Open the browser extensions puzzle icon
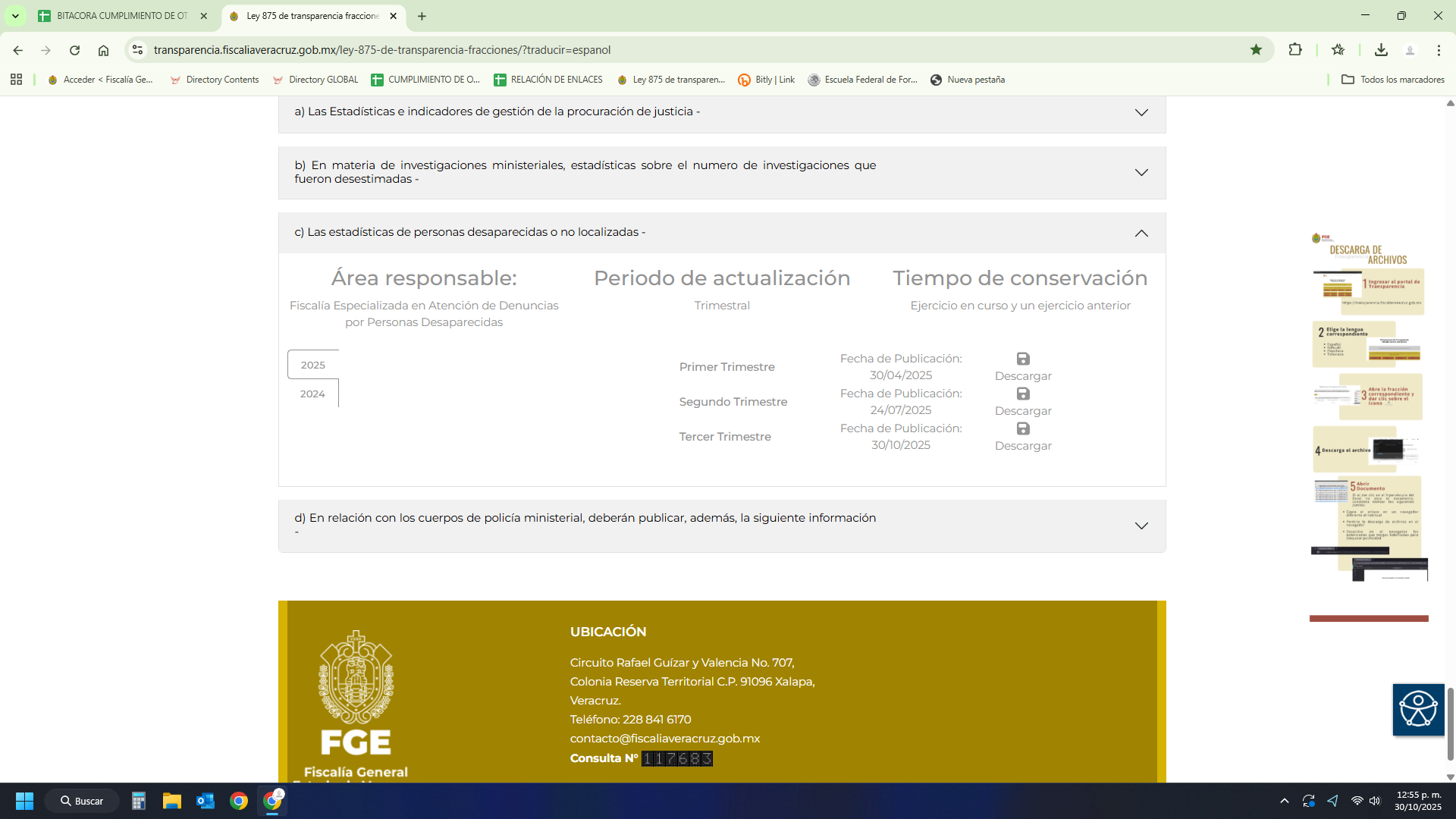This screenshot has height=819, width=1456. coord(1295,50)
